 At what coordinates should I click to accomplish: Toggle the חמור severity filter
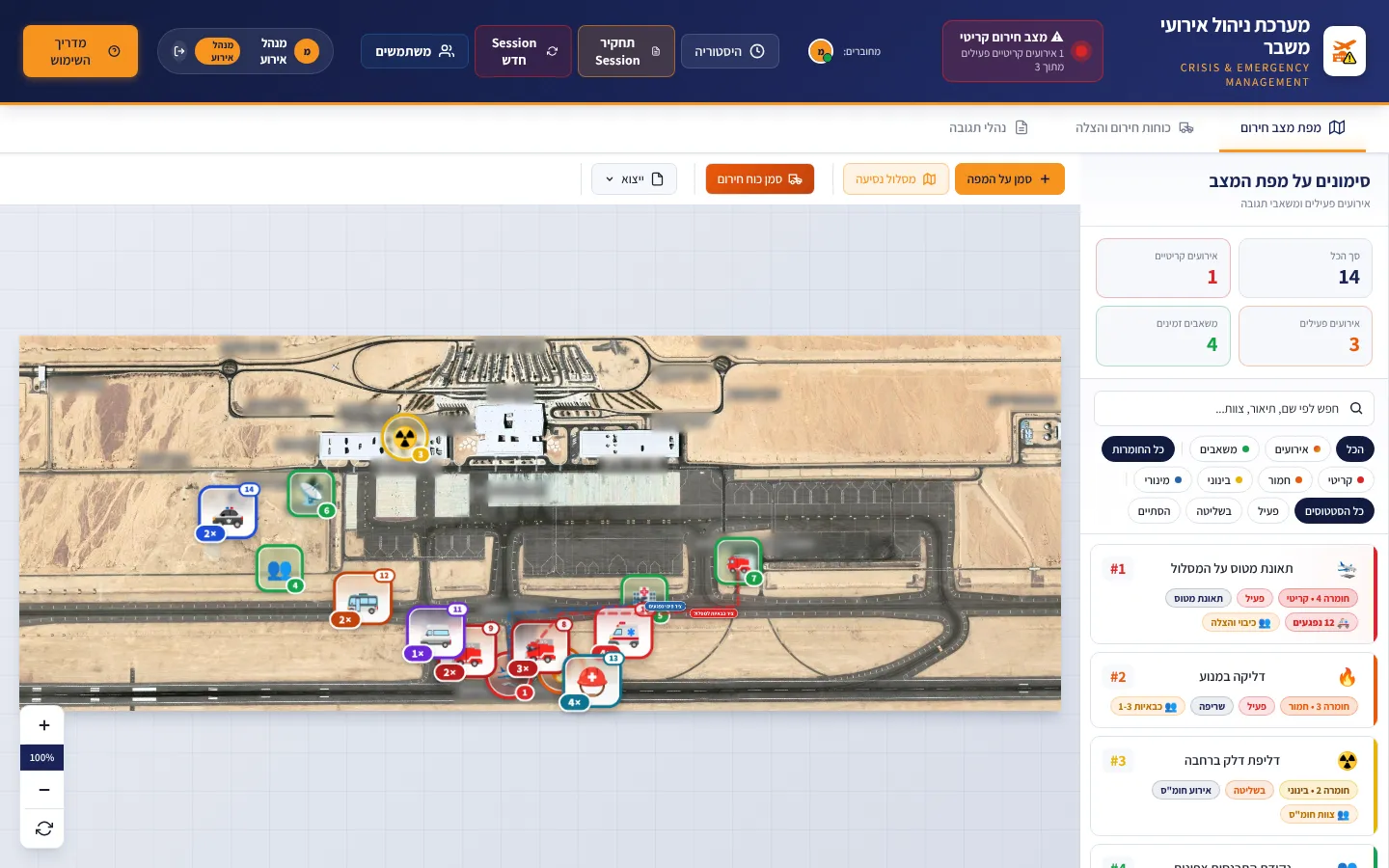[x=1285, y=480]
